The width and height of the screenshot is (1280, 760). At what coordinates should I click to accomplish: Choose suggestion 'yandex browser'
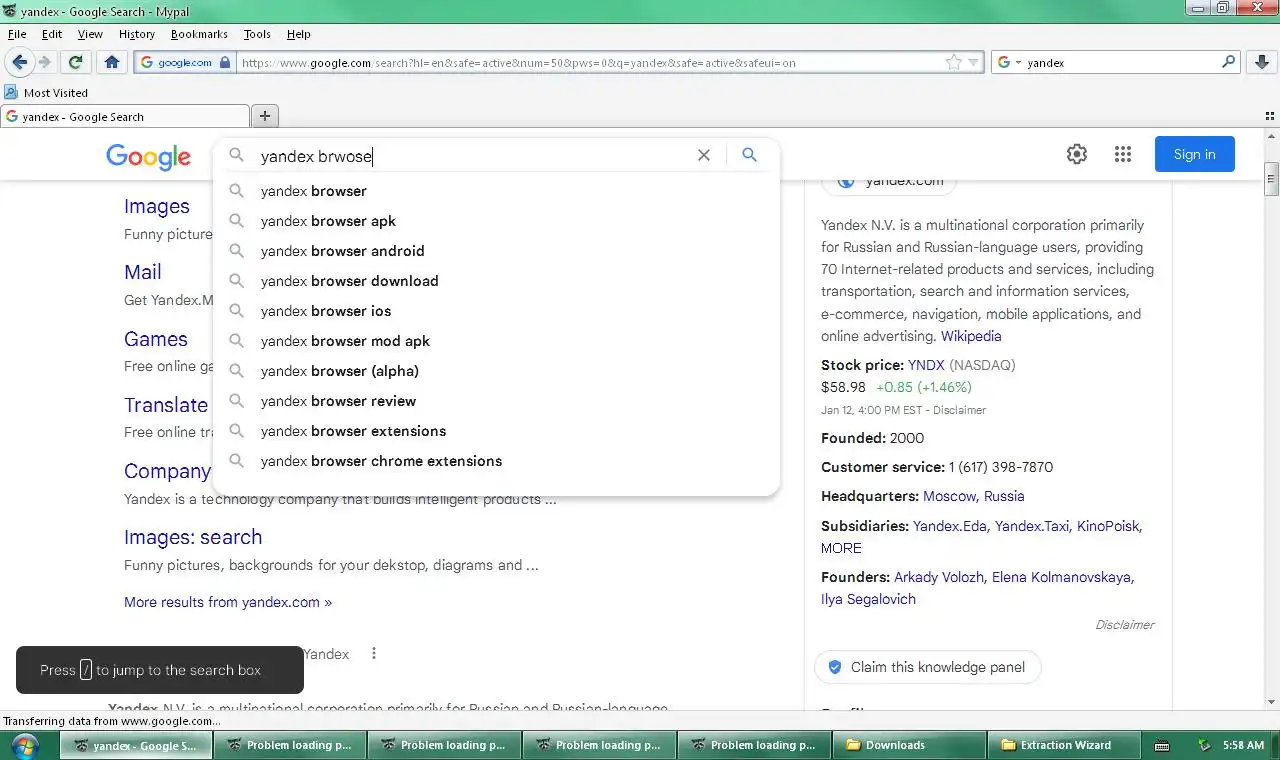pyautogui.click(x=496, y=191)
